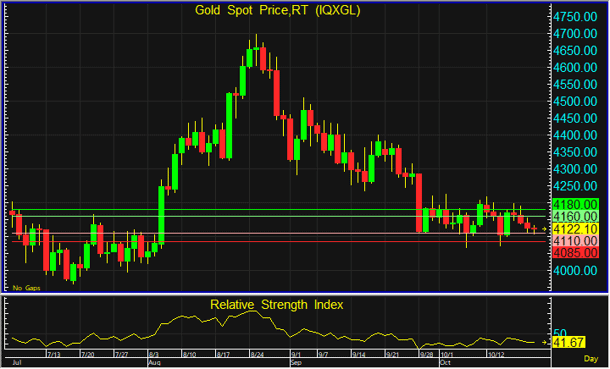Image resolution: width=610 pixels, height=369 pixels.
Task: Click the Oct month label
Action: tap(445, 362)
